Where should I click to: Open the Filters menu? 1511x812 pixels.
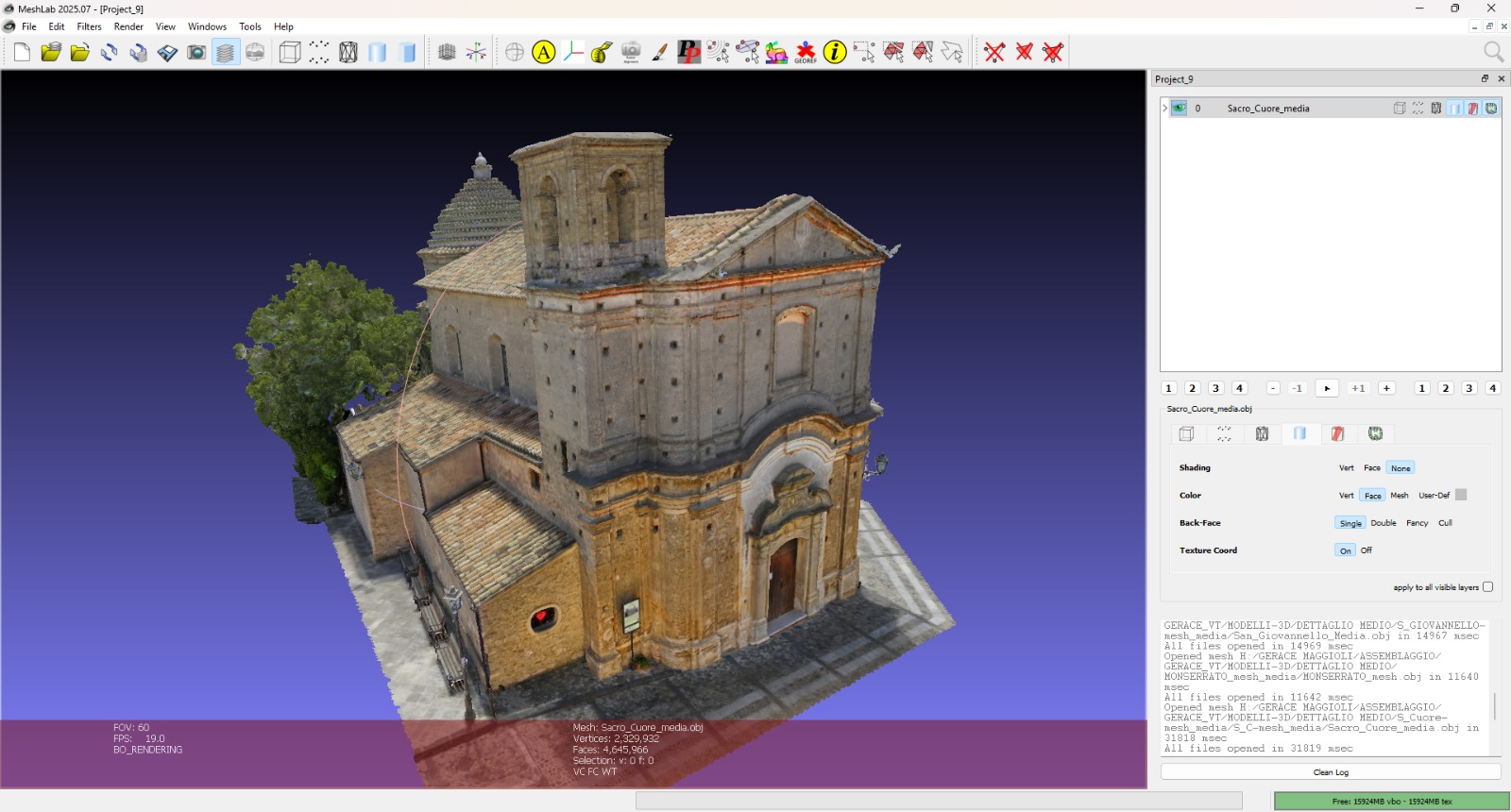[89, 26]
